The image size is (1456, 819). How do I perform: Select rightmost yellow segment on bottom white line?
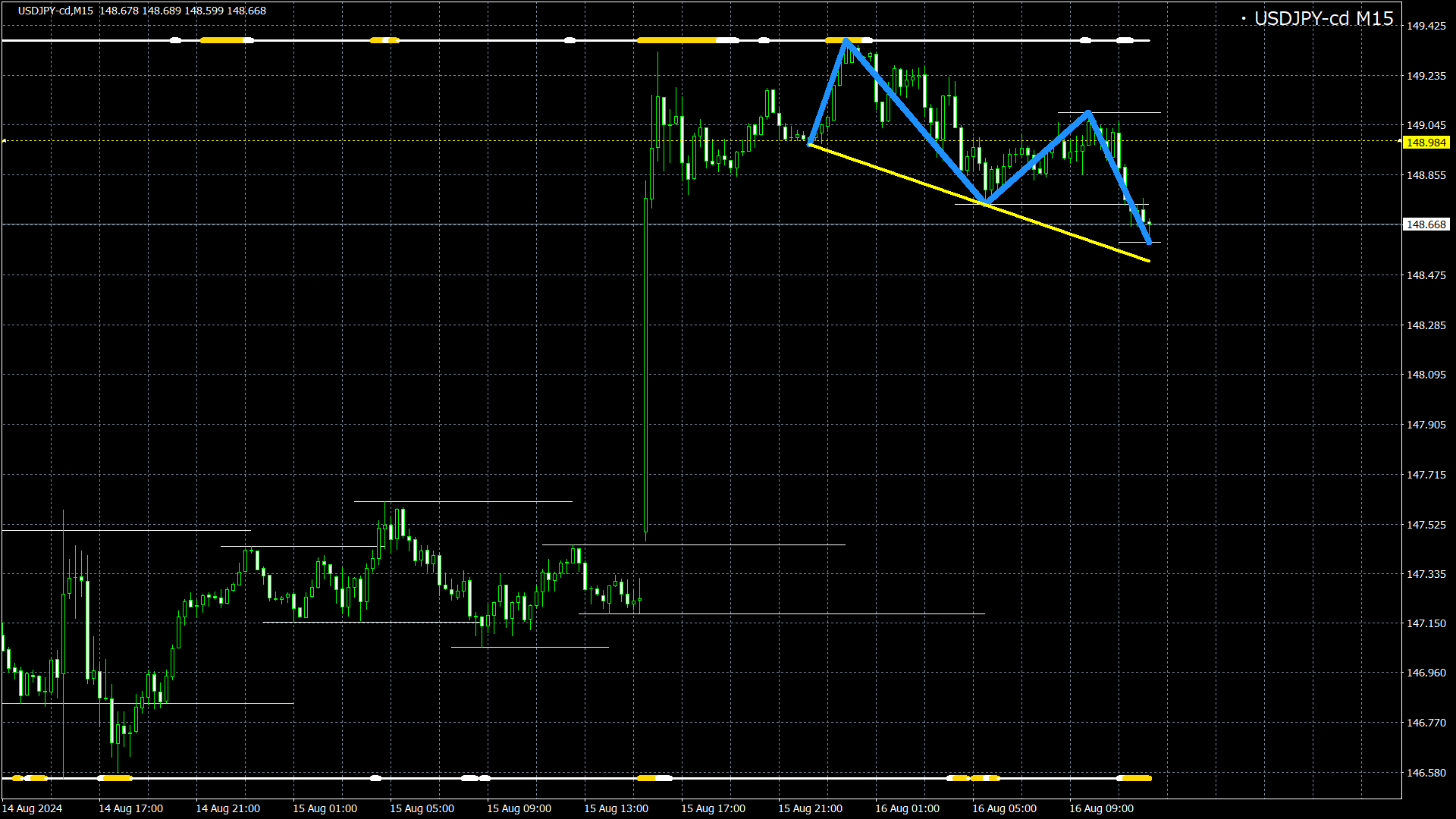coord(1137,778)
